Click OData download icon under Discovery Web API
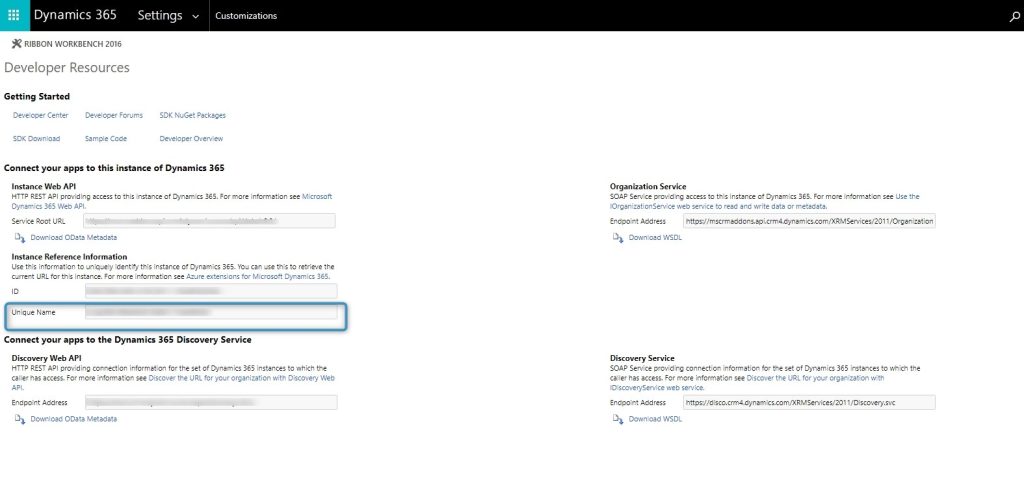Image resolution: width=1024 pixels, height=504 pixels. click(x=20, y=419)
